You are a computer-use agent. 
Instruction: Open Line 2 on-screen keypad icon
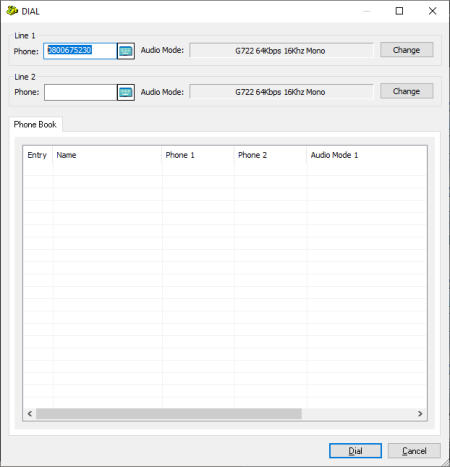point(126,92)
